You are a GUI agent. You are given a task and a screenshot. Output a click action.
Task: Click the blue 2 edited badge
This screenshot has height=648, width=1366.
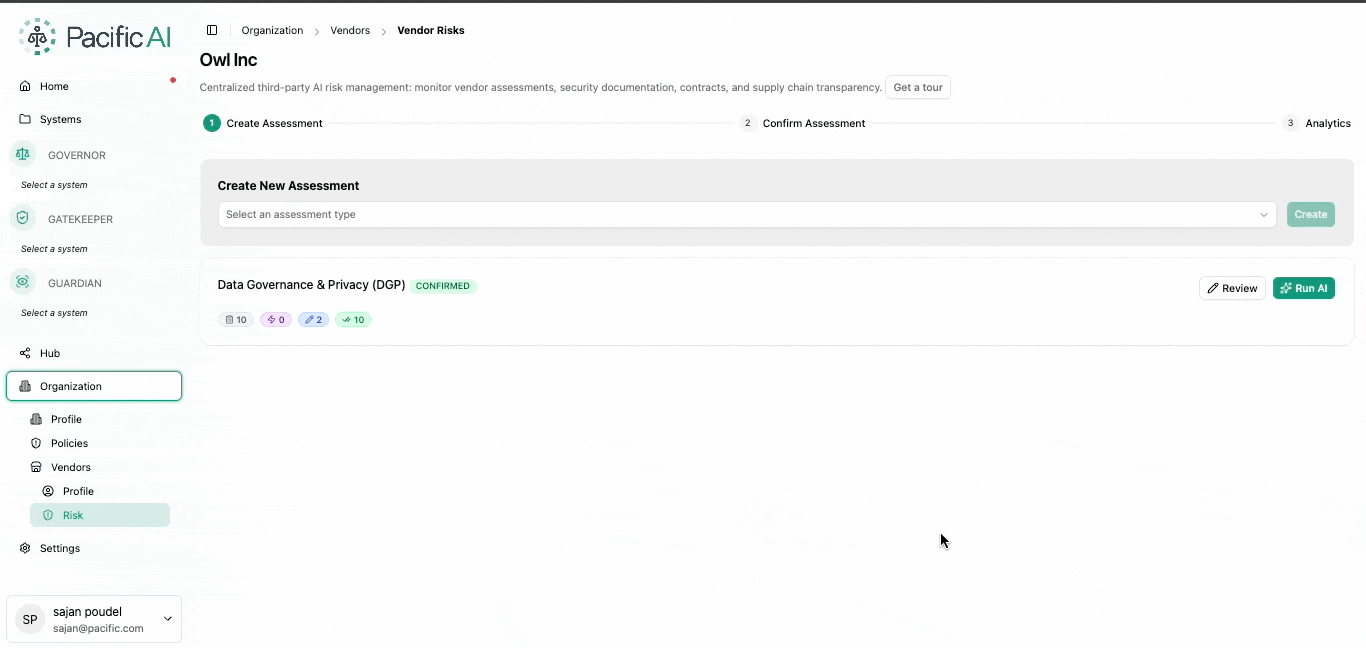(x=313, y=320)
